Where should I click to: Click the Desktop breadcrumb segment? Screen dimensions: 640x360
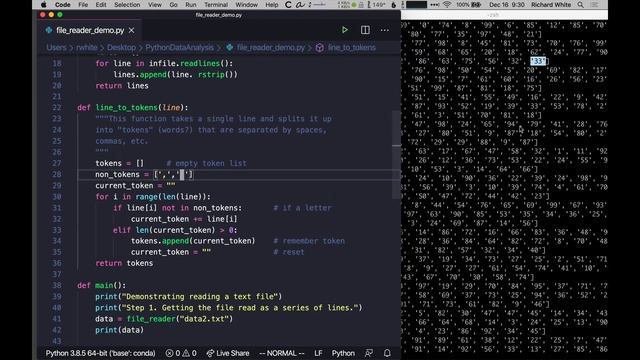coord(121,47)
